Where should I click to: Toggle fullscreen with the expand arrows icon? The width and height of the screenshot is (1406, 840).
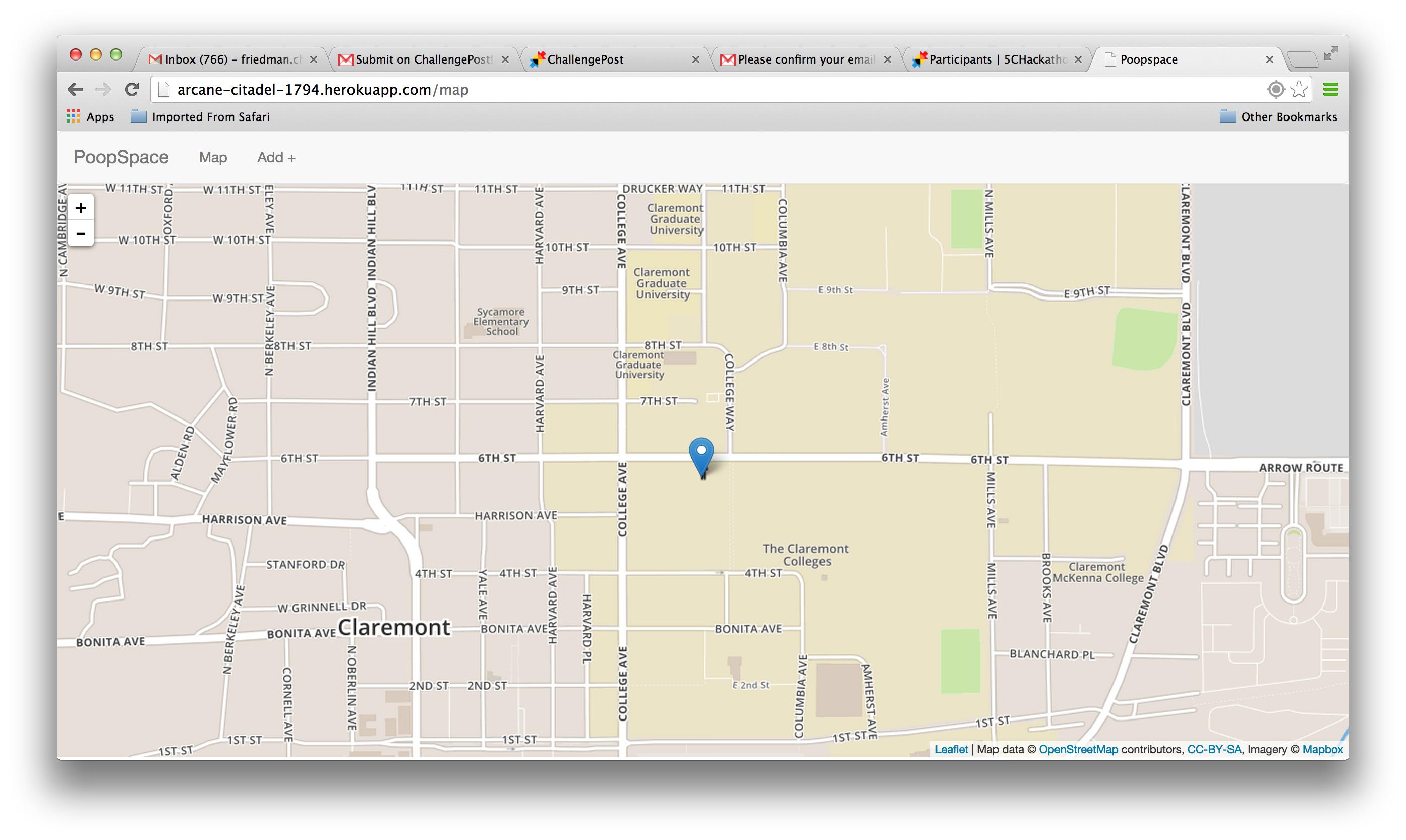click(x=1331, y=54)
